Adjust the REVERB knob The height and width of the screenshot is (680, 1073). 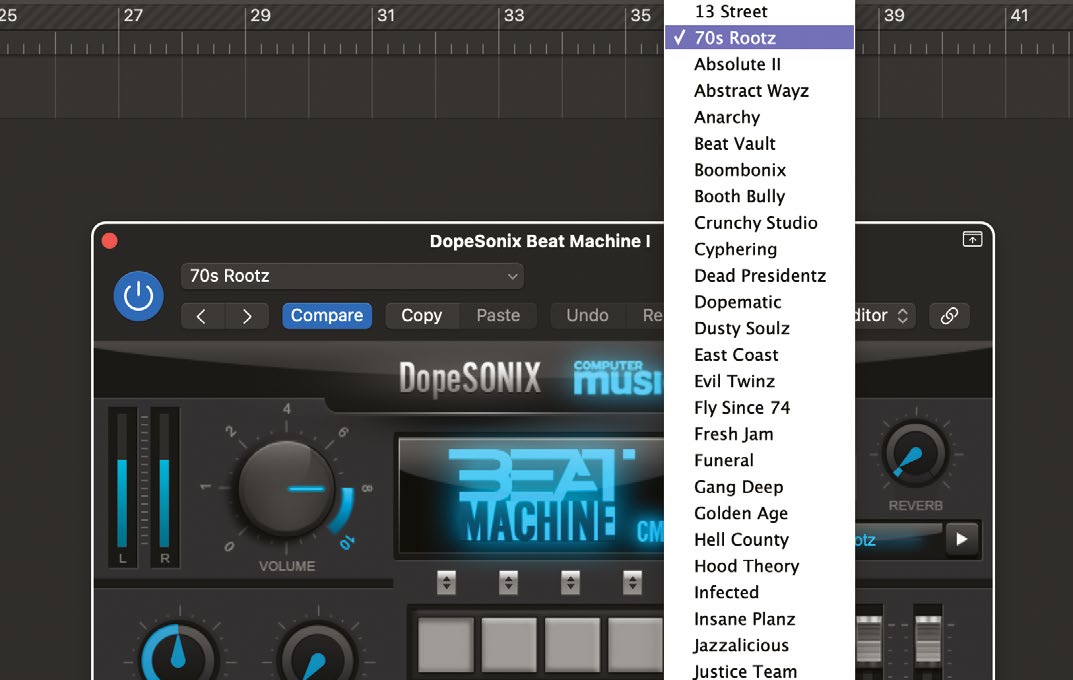(x=915, y=454)
